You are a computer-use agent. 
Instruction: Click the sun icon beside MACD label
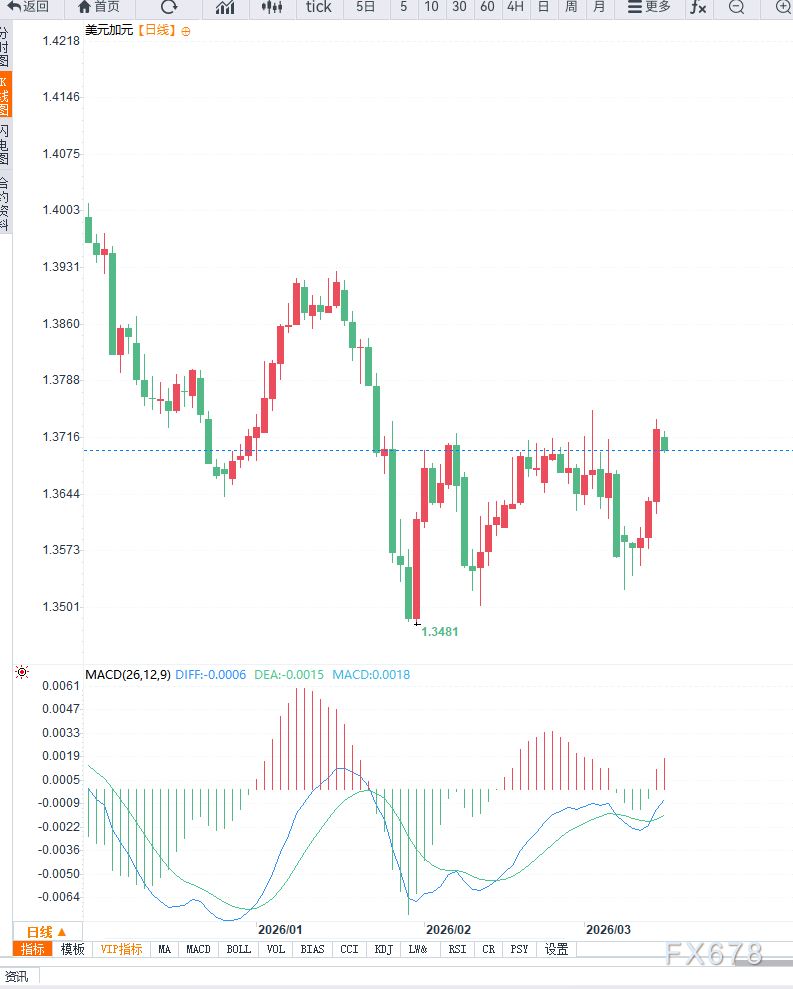coord(22,673)
